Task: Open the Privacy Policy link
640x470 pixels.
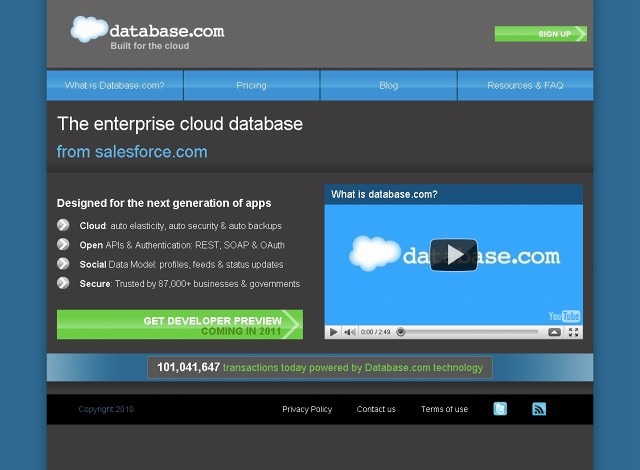Action: (307, 409)
